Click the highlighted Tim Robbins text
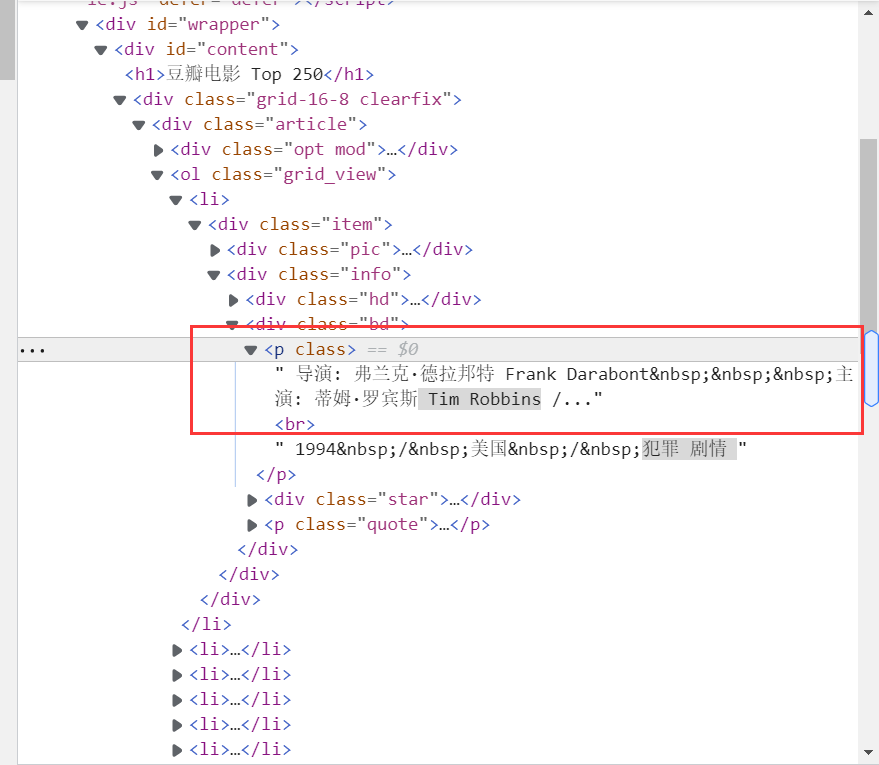The height and width of the screenshot is (765, 879). [x=480, y=399]
